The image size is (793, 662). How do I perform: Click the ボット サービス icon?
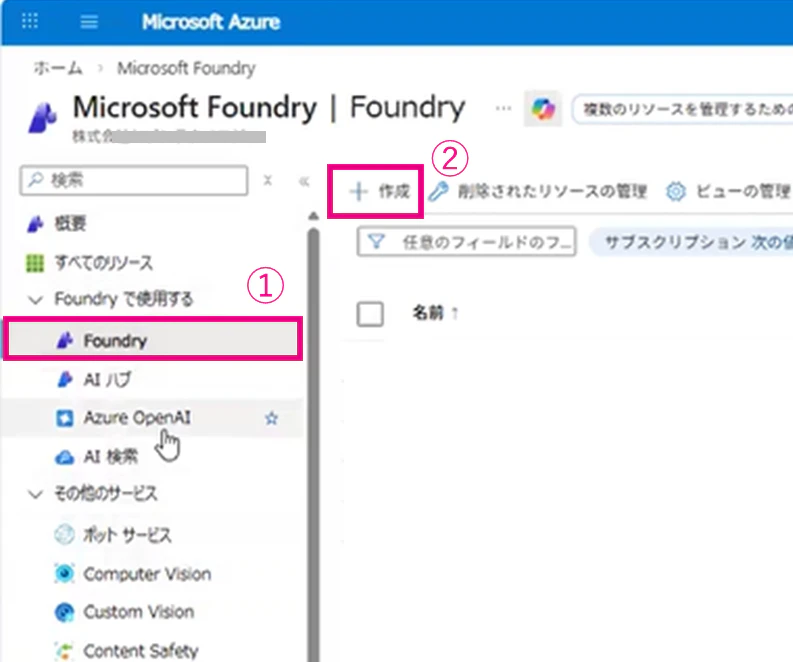coord(64,535)
